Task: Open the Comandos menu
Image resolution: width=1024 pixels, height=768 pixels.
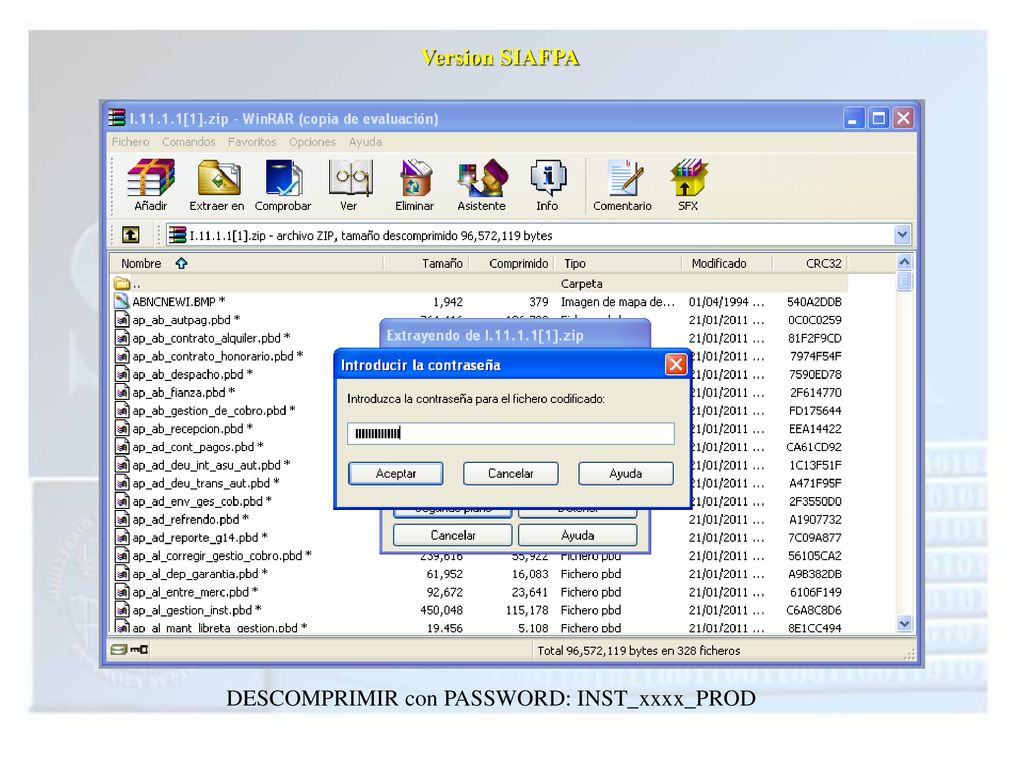Action: (189, 142)
